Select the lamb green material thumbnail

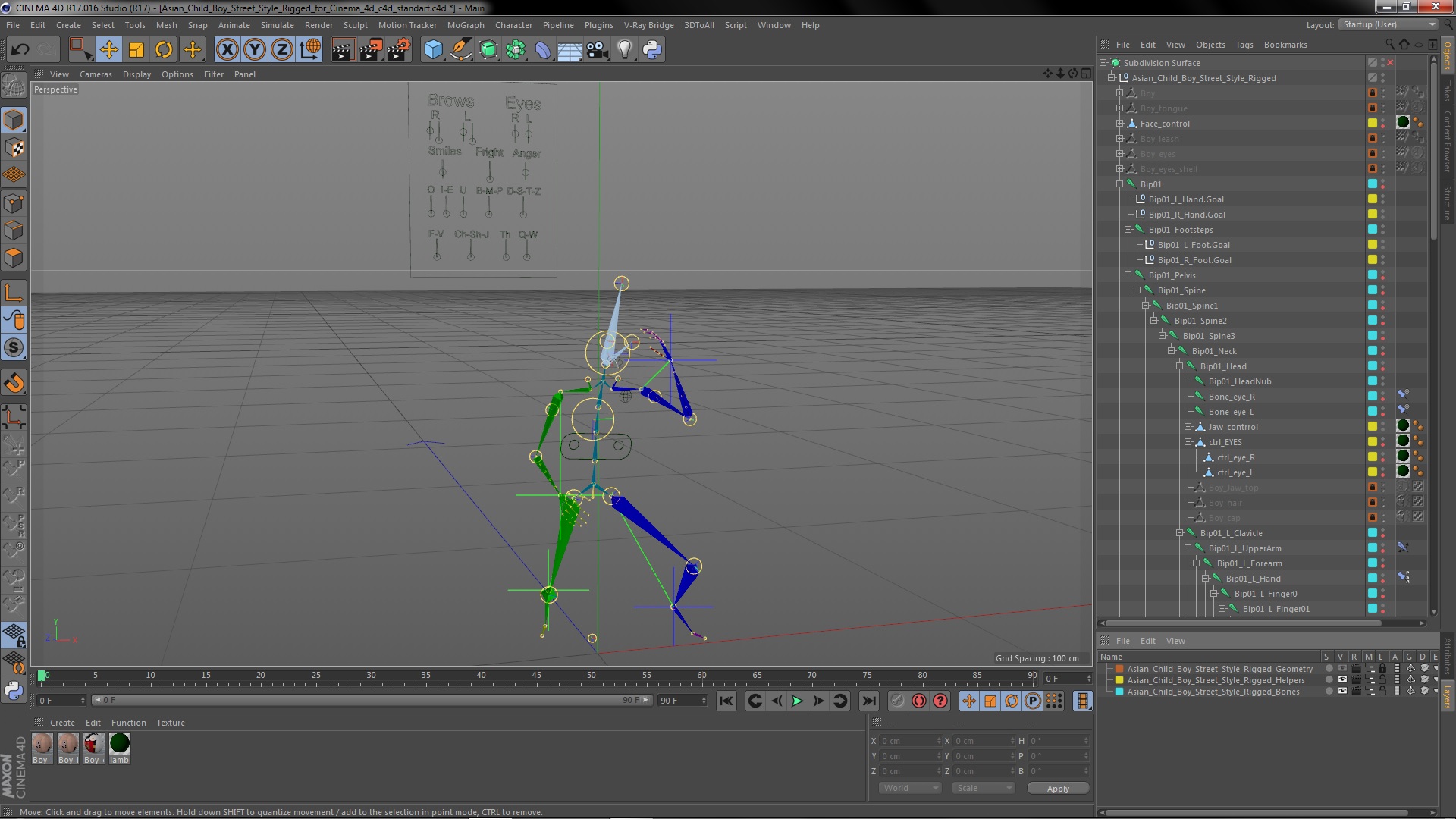pos(120,744)
